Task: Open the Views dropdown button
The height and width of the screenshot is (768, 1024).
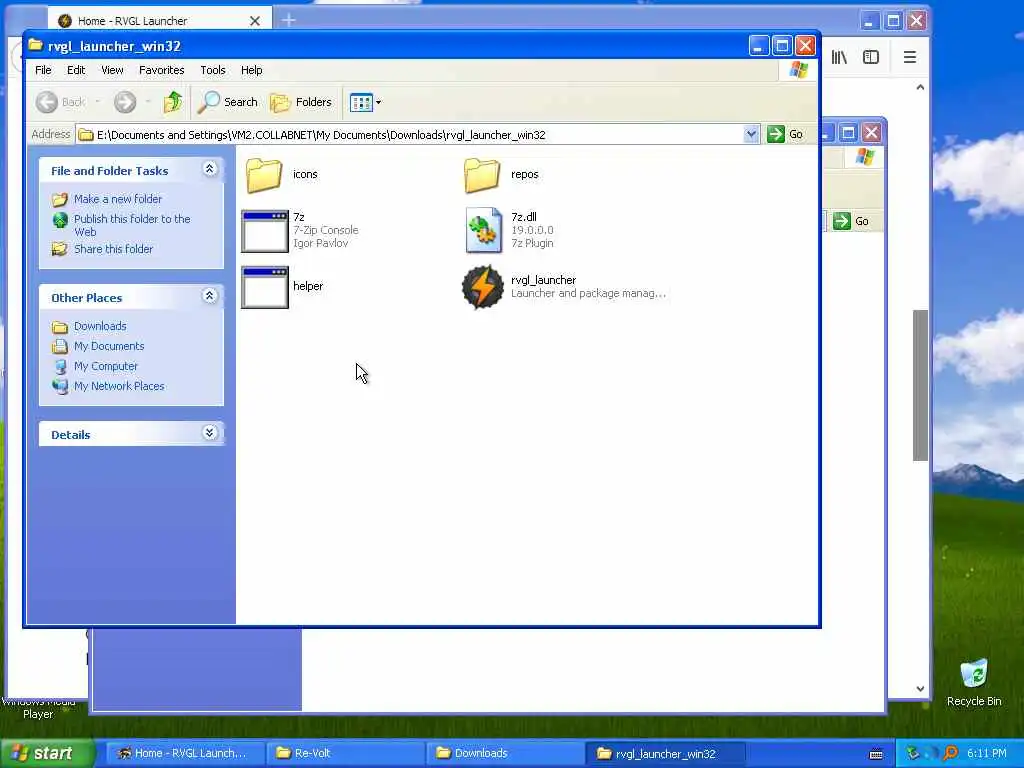Action: (x=365, y=103)
